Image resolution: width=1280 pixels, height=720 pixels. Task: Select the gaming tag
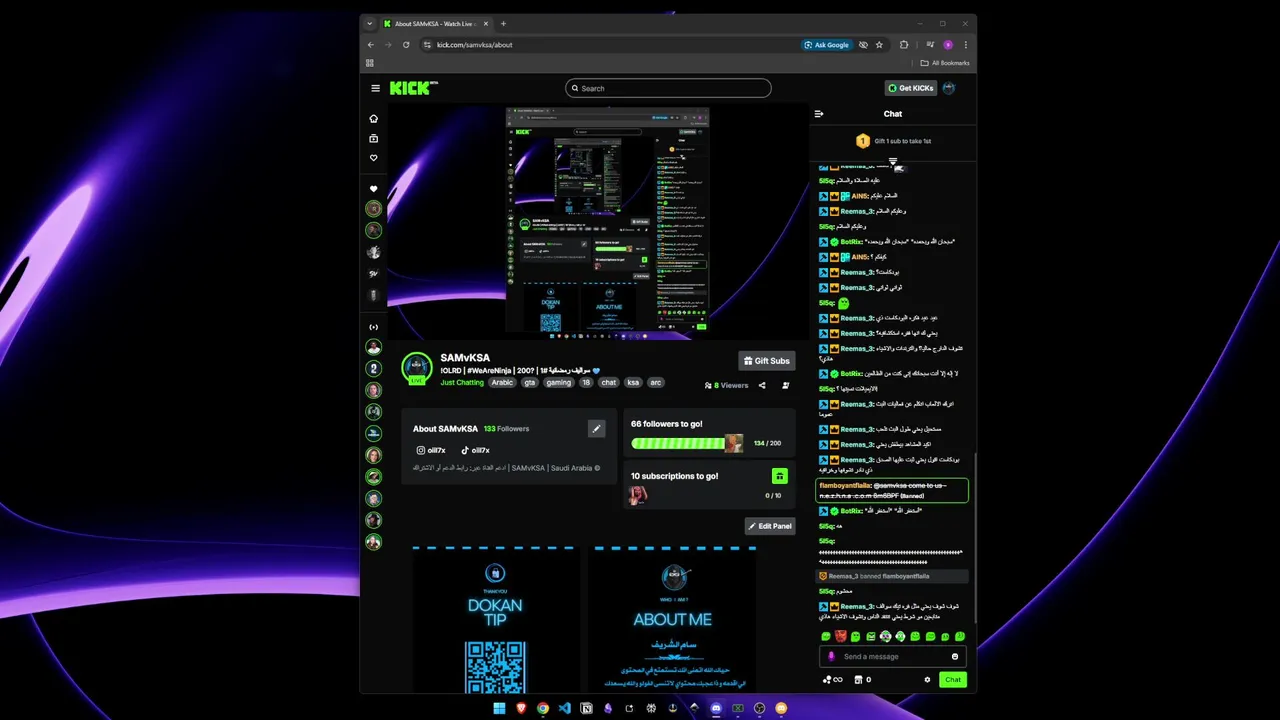coord(559,382)
